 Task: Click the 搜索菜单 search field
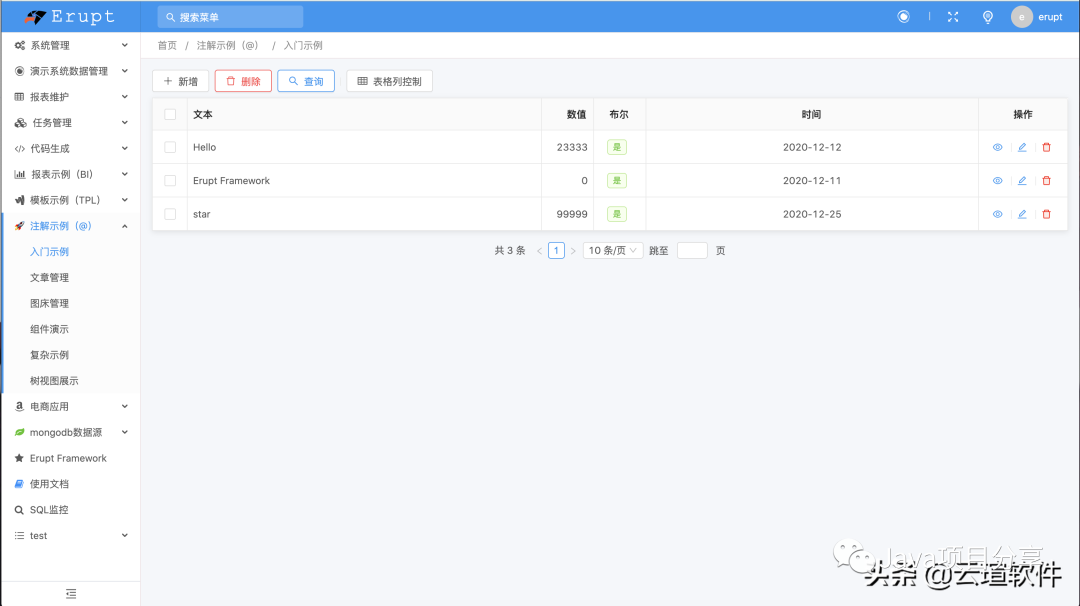tap(229, 16)
